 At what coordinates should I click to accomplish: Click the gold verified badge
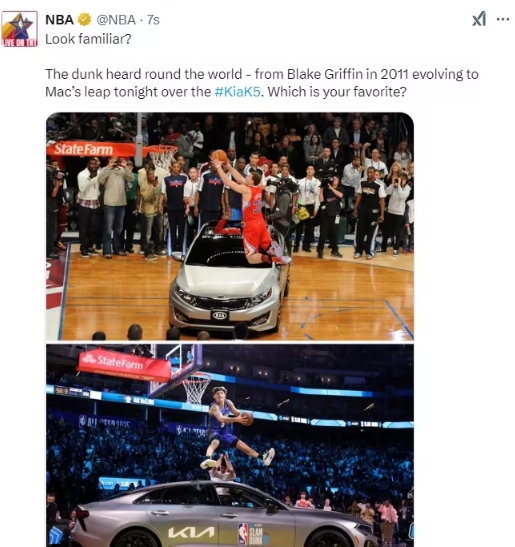point(84,20)
